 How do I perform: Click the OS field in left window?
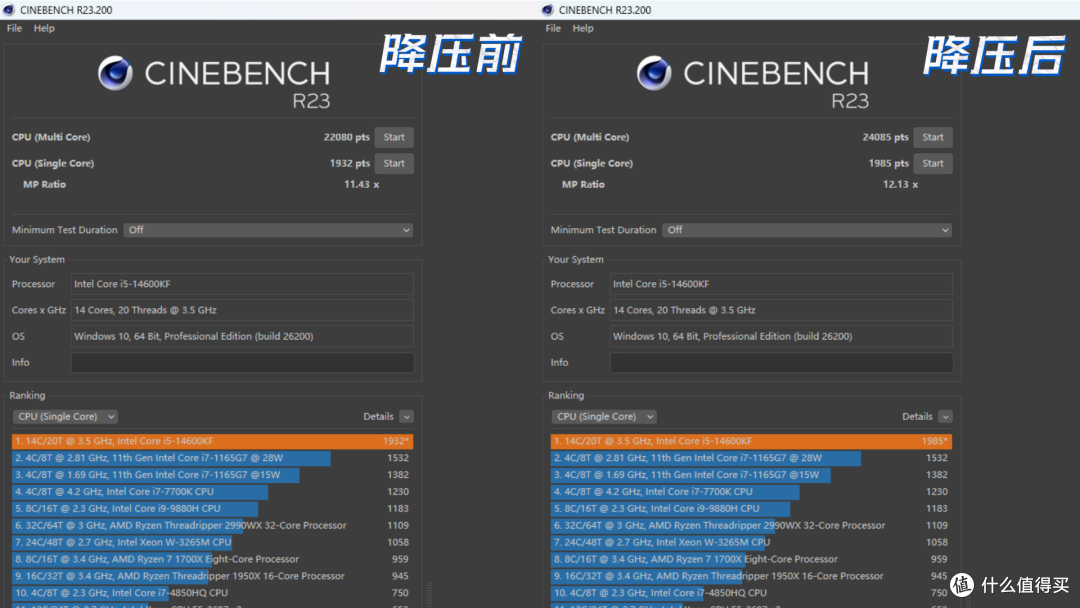pyautogui.click(x=242, y=336)
